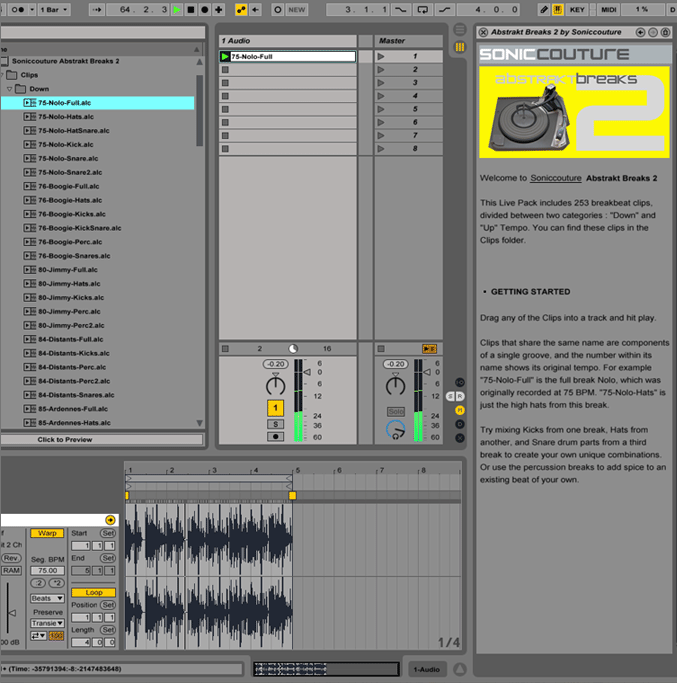This screenshot has width=677, height=683.
Task: Open the 1 Bar quantization menu
Action: point(54,10)
